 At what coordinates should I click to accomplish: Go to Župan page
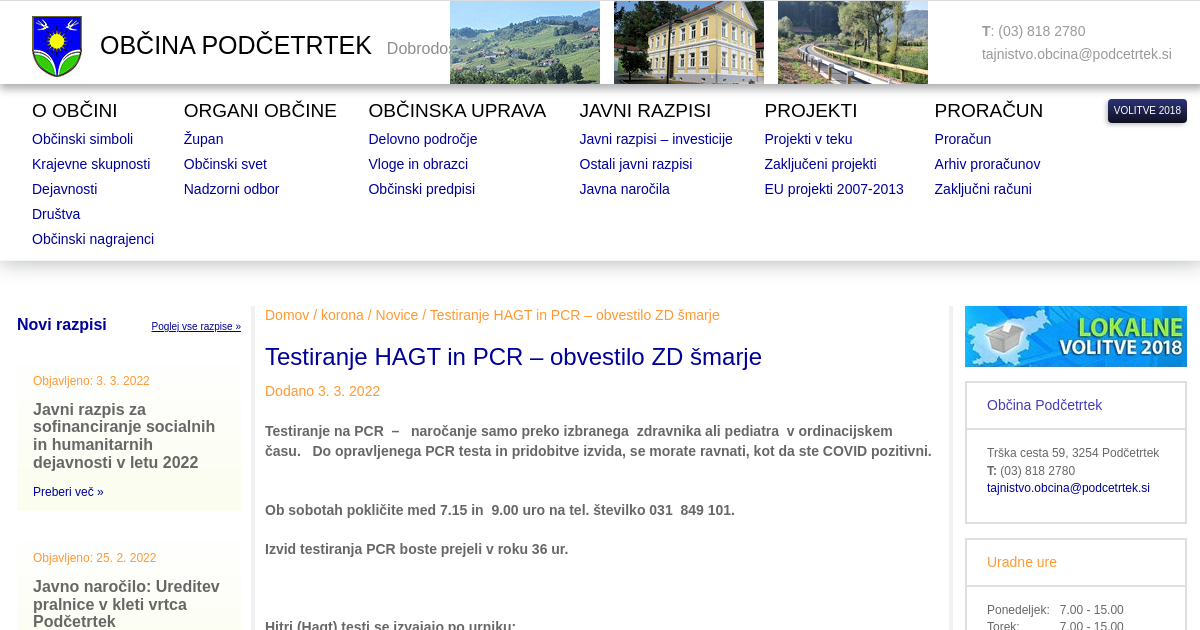click(x=203, y=139)
